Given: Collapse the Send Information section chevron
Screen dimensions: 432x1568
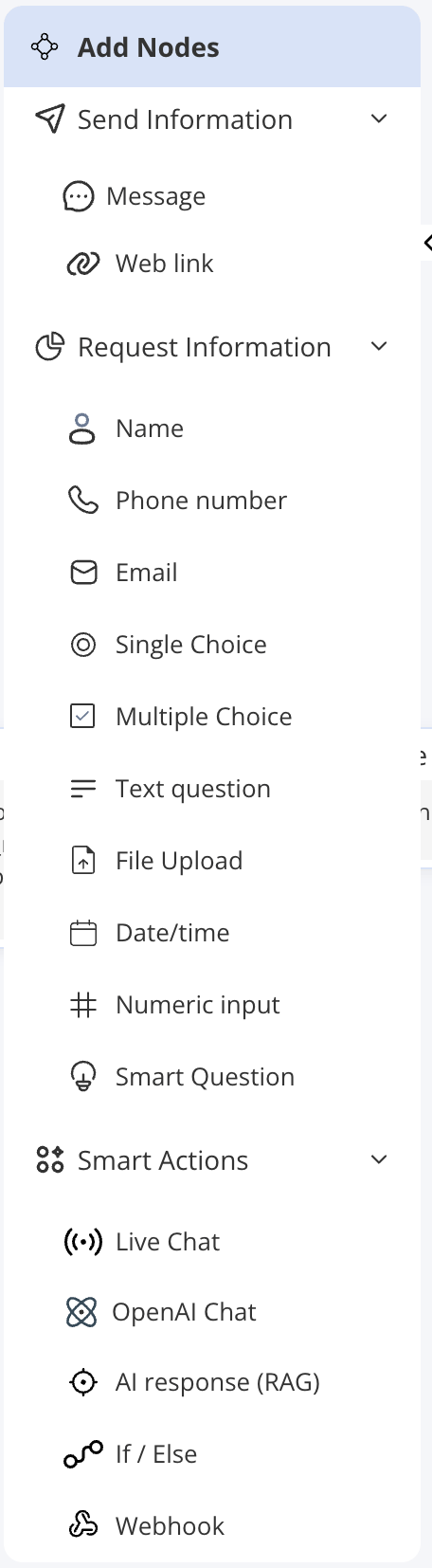Looking at the screenshot, I should click(x=379, y=119).
